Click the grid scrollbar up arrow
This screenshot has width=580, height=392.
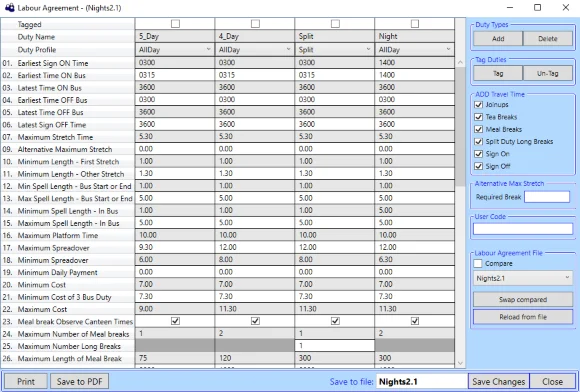click(460, 62)
